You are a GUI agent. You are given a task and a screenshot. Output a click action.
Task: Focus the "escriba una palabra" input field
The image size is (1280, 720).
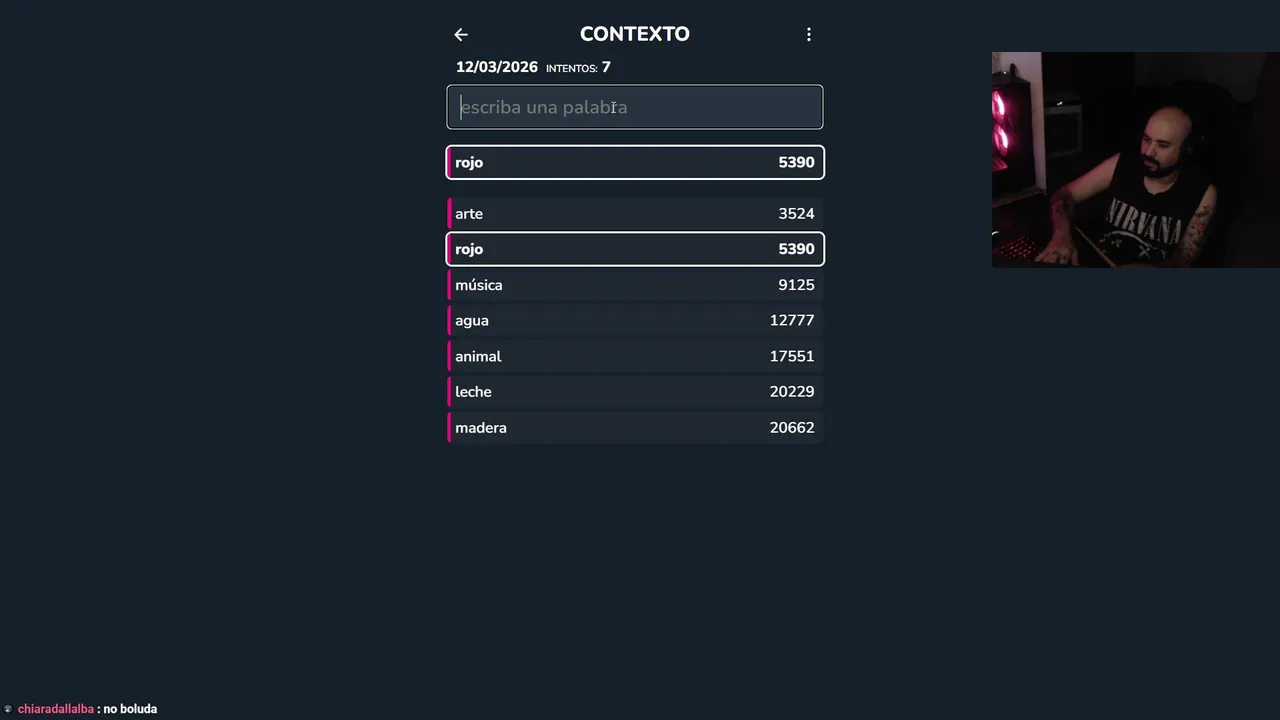click(x=635, y=107)
